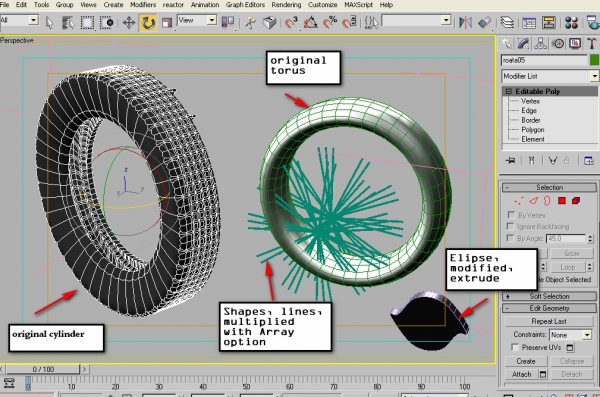Image resolution: width=600 pixels, height=397 pixels.
Task: Collapse the Selection rollout
Action: 549,187
